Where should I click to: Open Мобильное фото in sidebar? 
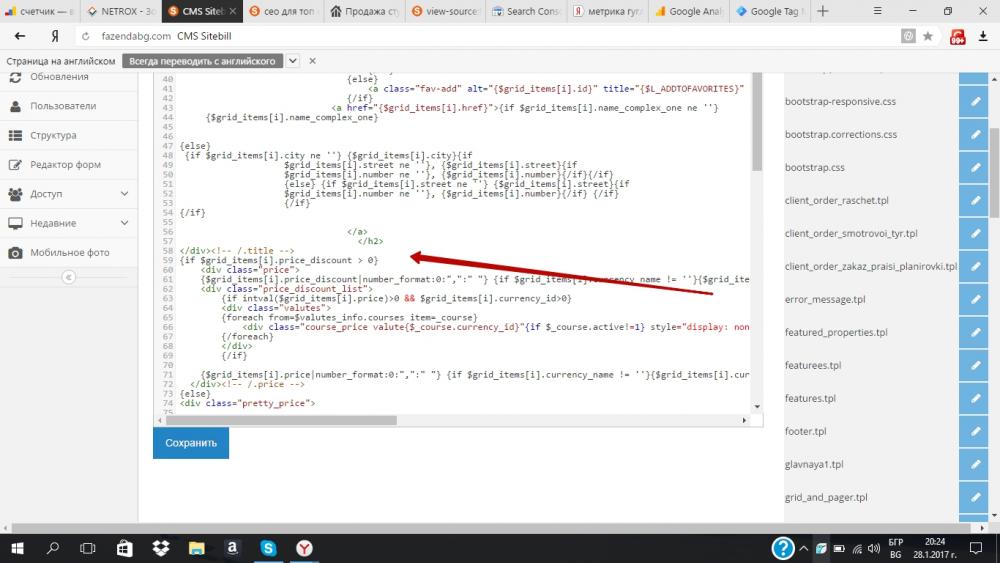pos(69,252)
